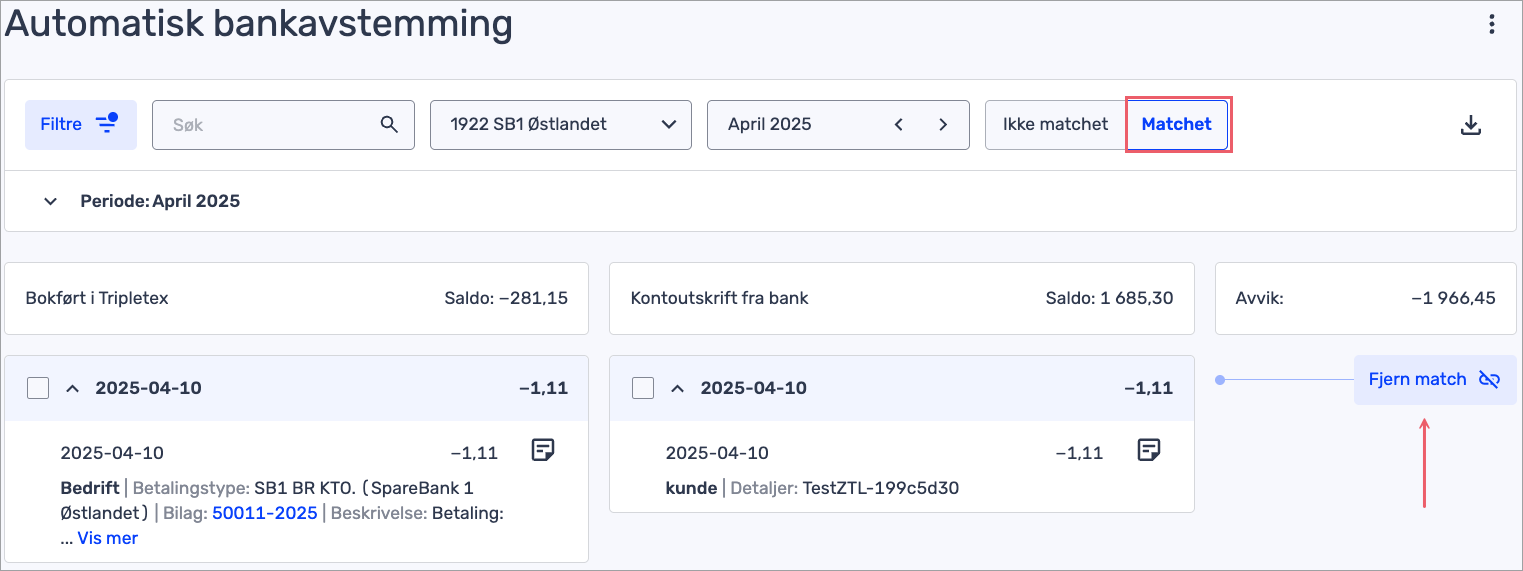
Task: Expand description with Vis mer link
Action: tap(107, 538)
